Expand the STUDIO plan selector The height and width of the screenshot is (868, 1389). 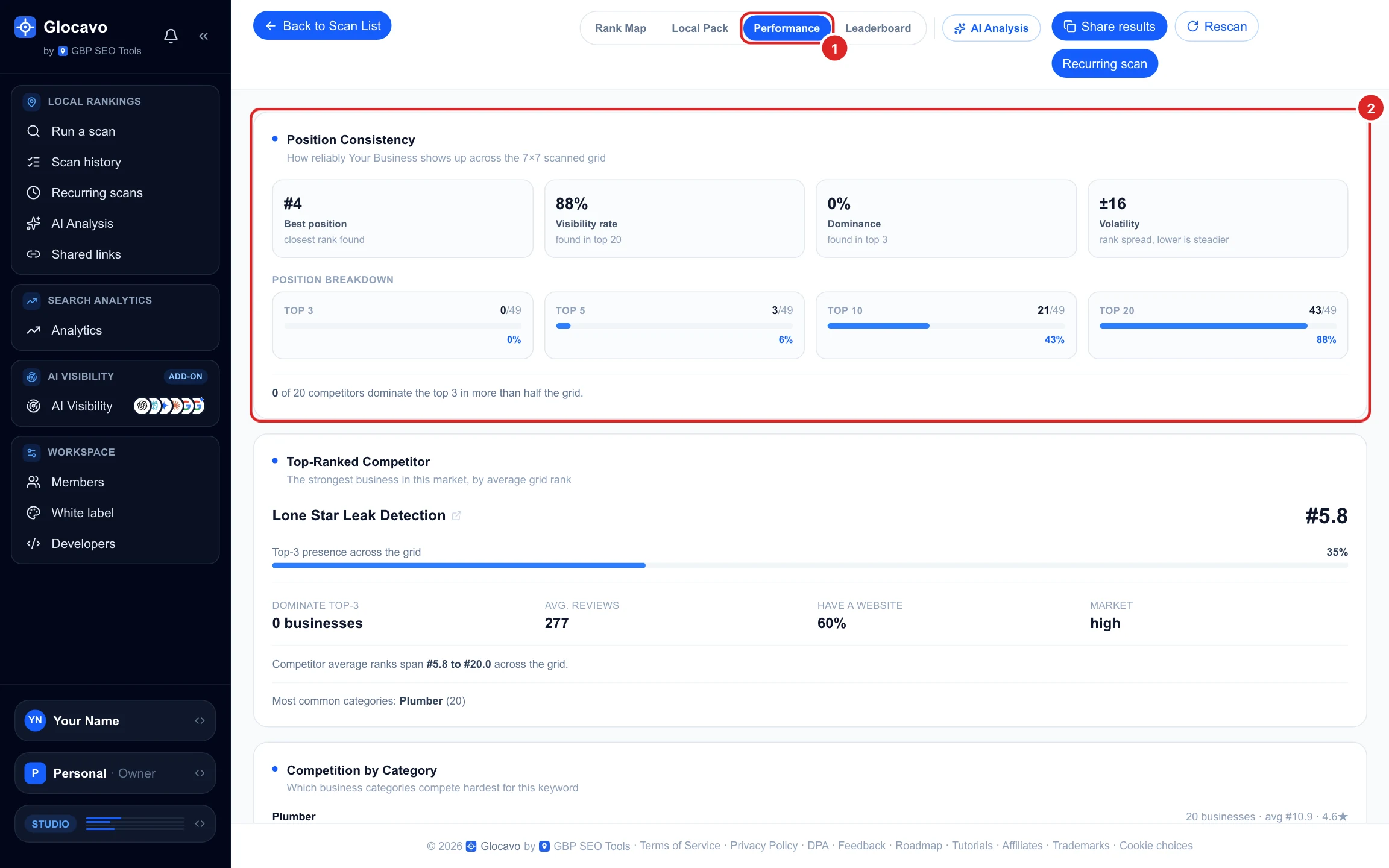(115, 824)
